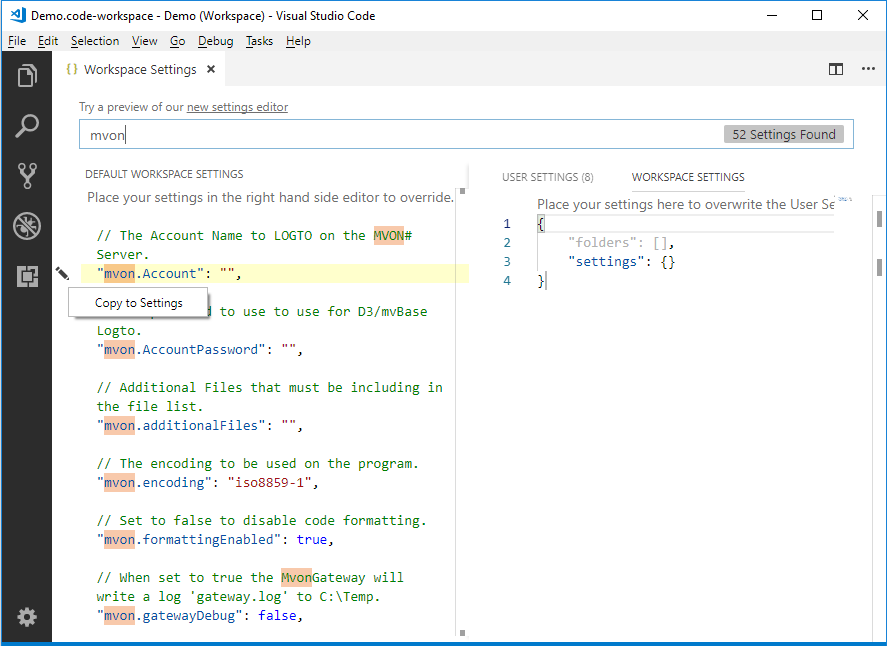The width and height of the screenshot is (887, 646).
Task: Select Copy to Settings from popup
Action: [x=139, y=303]
